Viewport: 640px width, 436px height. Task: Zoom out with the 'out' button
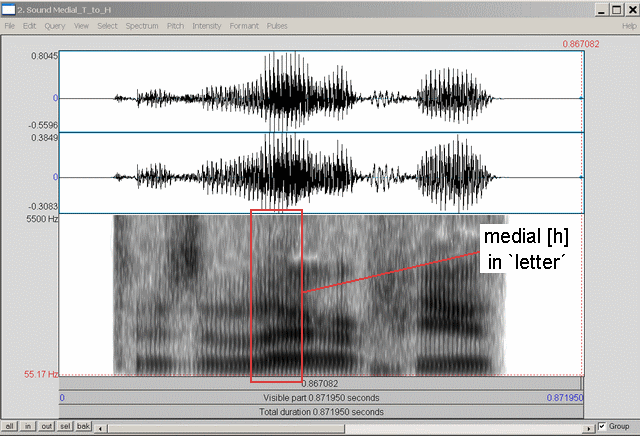click(x=47, y=427)
